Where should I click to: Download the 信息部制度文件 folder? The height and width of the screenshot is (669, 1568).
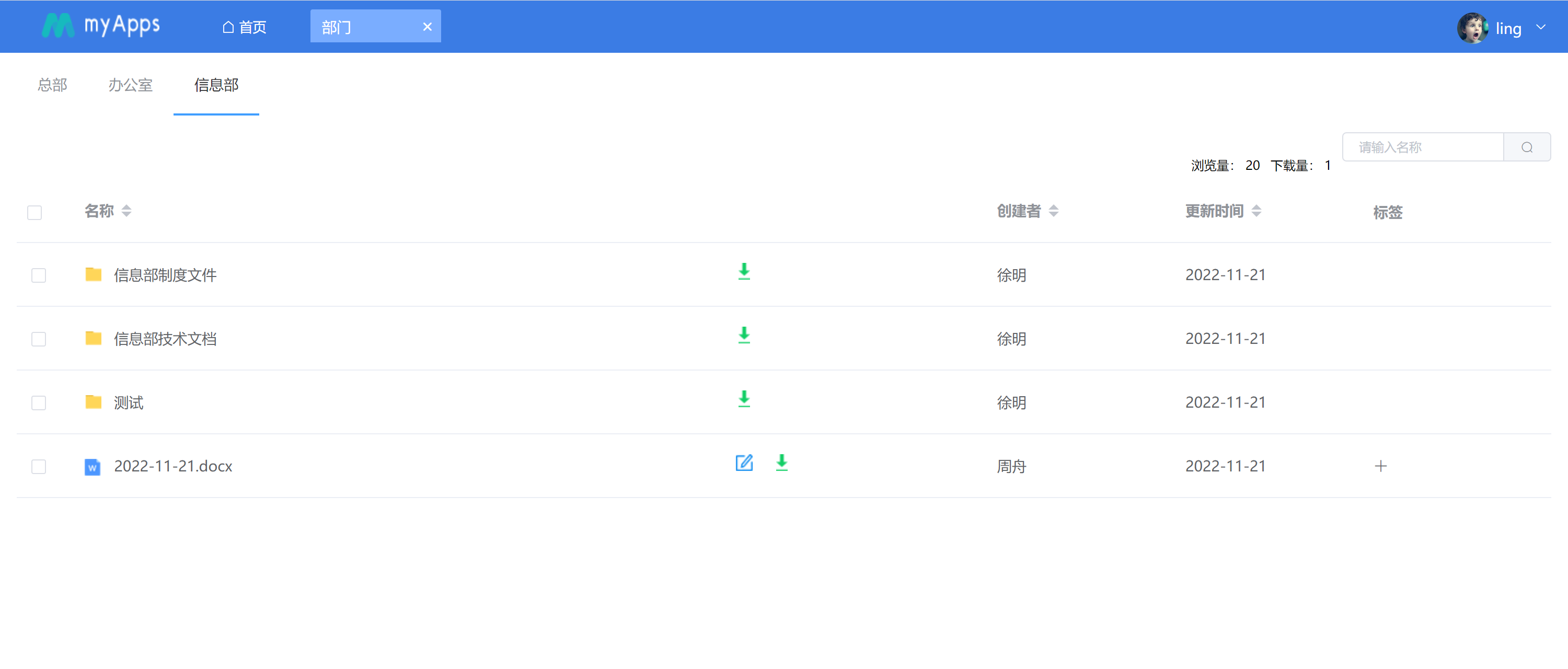(744, 272)
